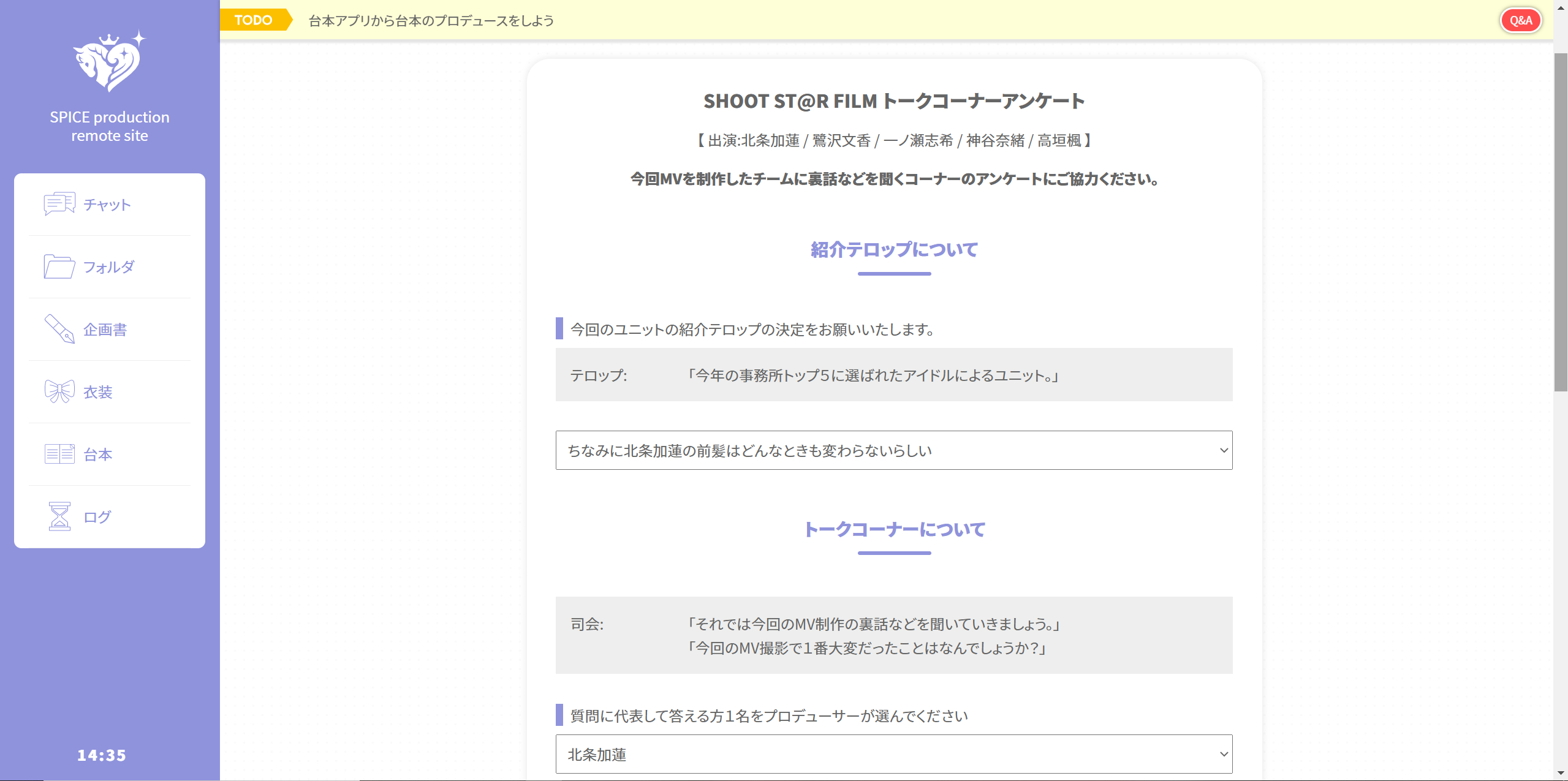The width and height of the screenshot is (1568, 781).
Task: Click the chevron arrow of telop dropdown
Action: (1223, 450)
